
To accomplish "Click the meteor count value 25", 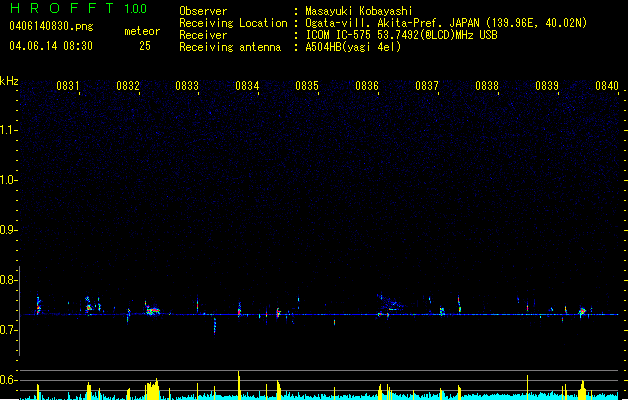I will click(x=145, y=46).
